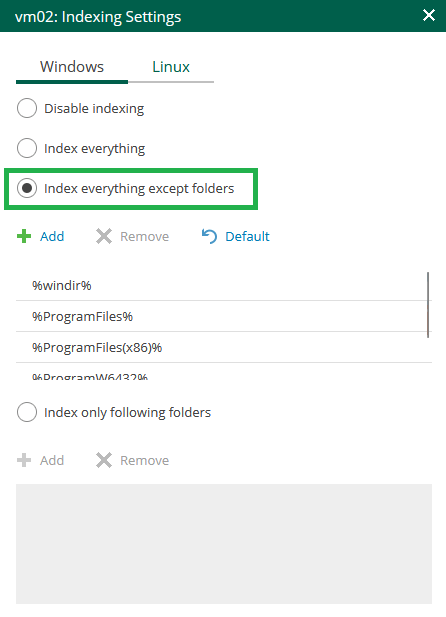
Task: Choose Index everything radio button
Action: pos(27,148)
